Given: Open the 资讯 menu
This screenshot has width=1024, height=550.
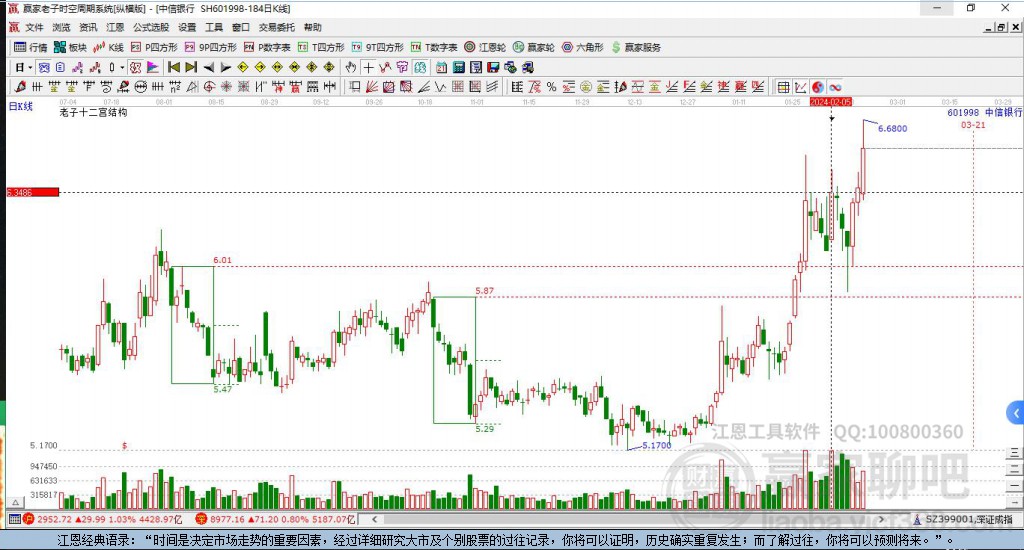Looking at the screenshot, I should point(88,27).
